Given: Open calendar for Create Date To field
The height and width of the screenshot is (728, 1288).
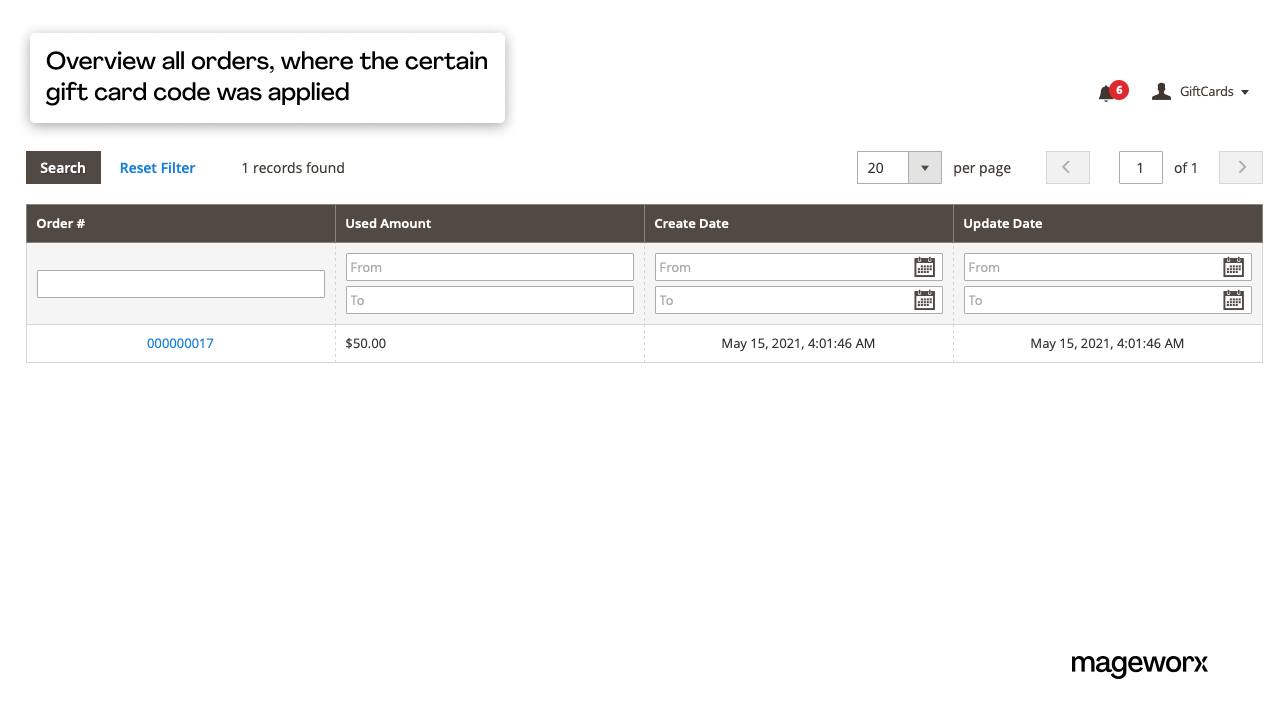Looking at the screenshot, I should 924,300.
